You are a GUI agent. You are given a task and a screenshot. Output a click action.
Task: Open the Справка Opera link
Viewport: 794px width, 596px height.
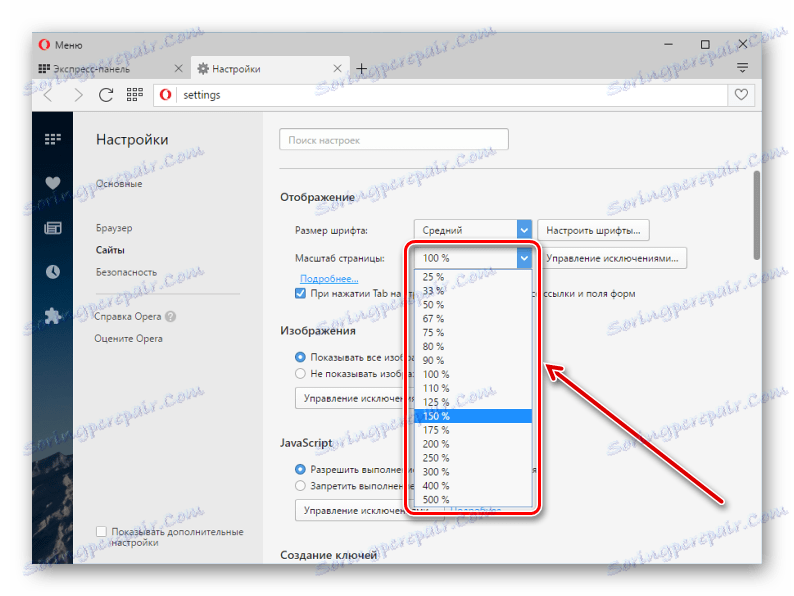coord(128,316)
